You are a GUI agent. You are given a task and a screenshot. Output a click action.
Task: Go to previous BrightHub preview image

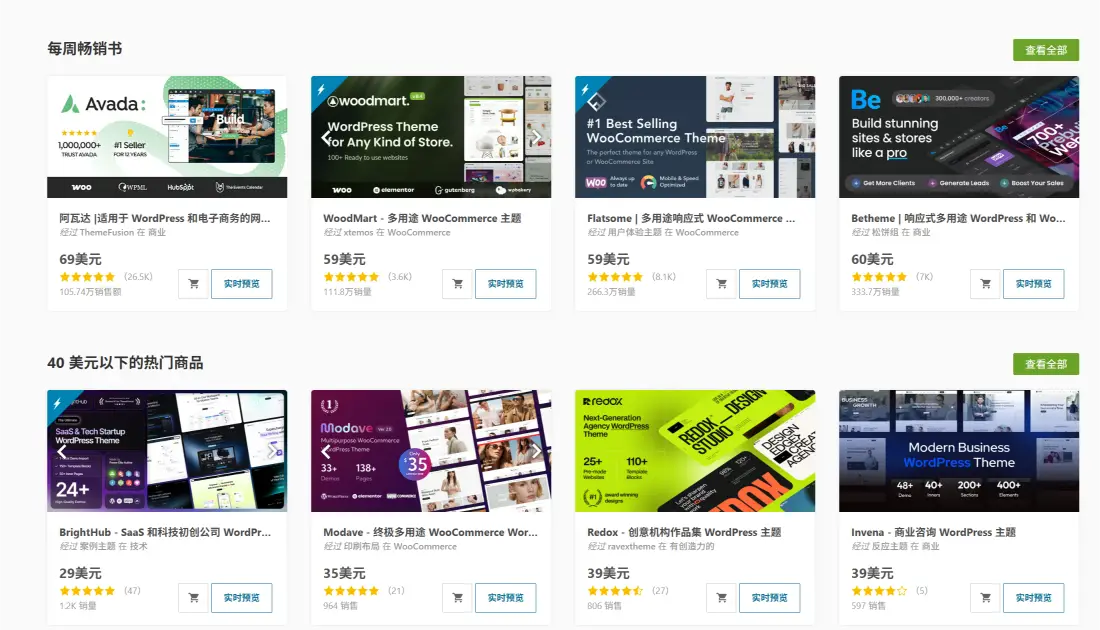62,451
